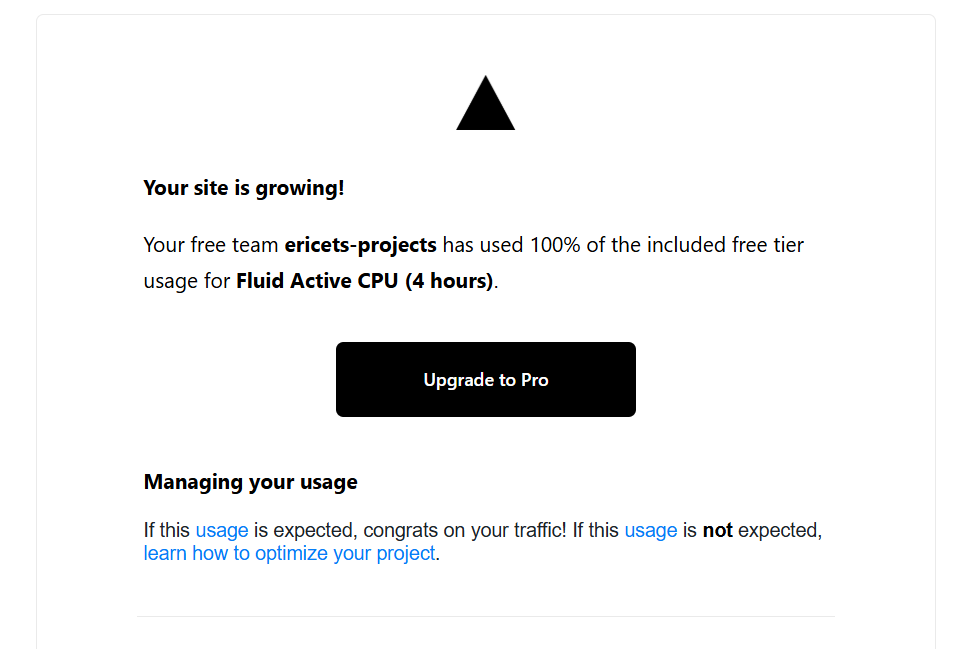The image size is (966, 649).
Task: Click the bold Fluid Active CPU (4 hours) text
Action: click(x=365, y=281)
